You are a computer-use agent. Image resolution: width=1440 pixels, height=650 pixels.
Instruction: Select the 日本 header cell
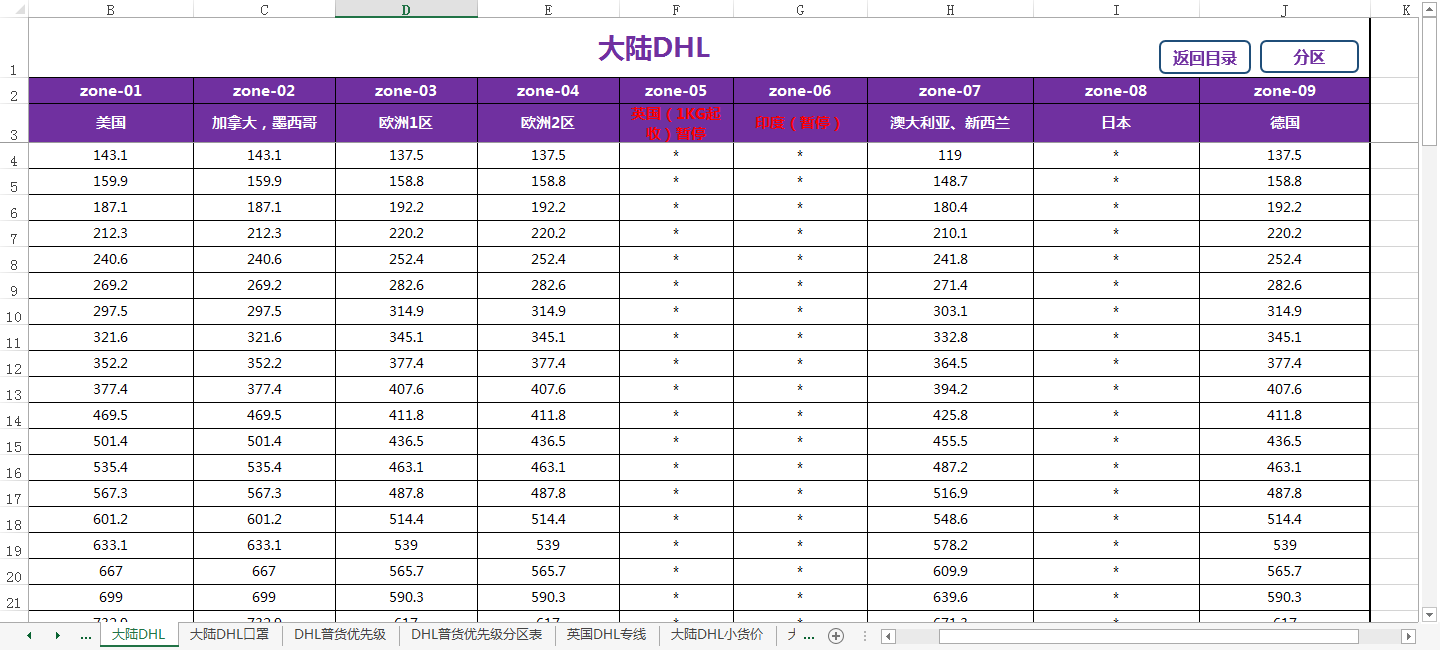(x=1115, y=123)
